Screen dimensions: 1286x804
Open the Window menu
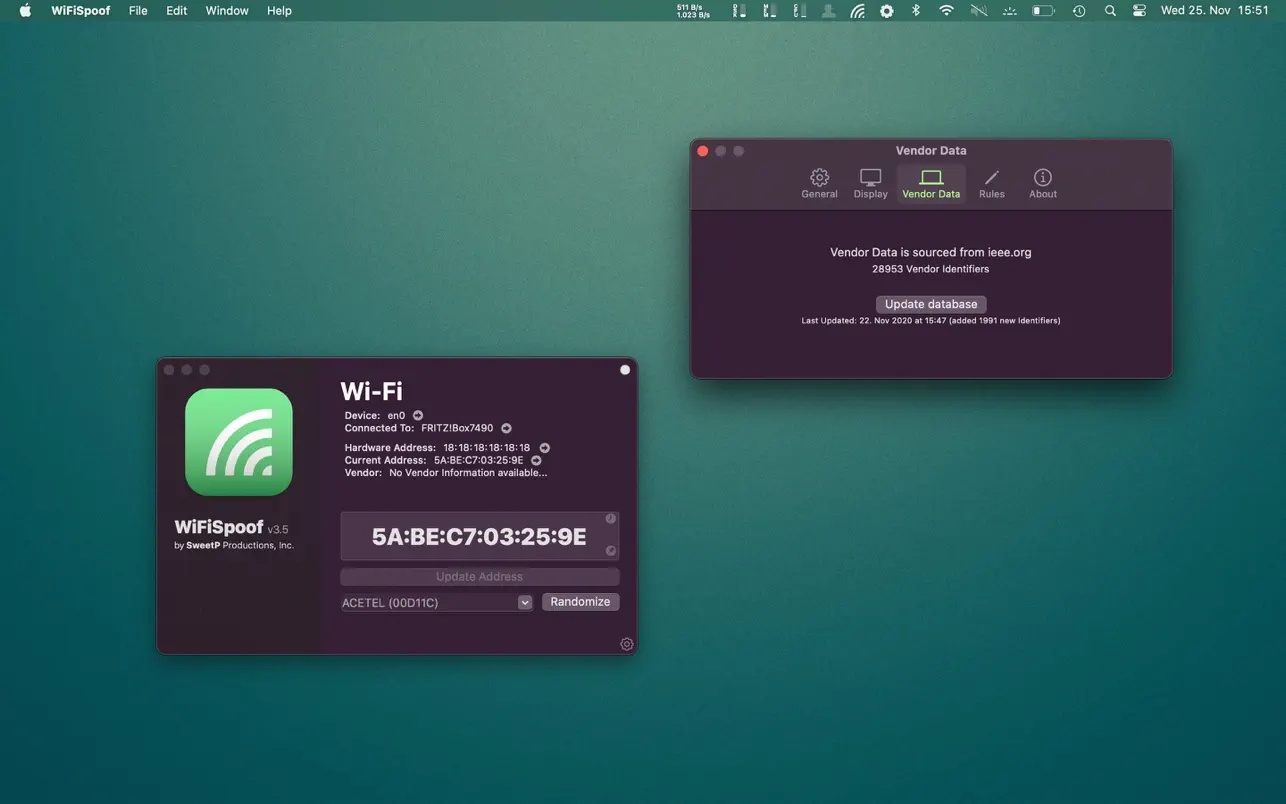coord(227,11)
